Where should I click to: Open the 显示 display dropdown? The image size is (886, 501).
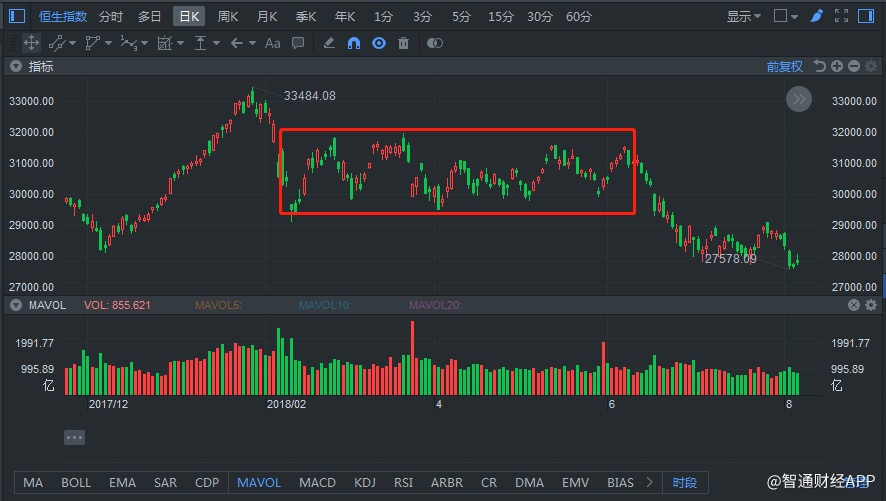[744, 16]
